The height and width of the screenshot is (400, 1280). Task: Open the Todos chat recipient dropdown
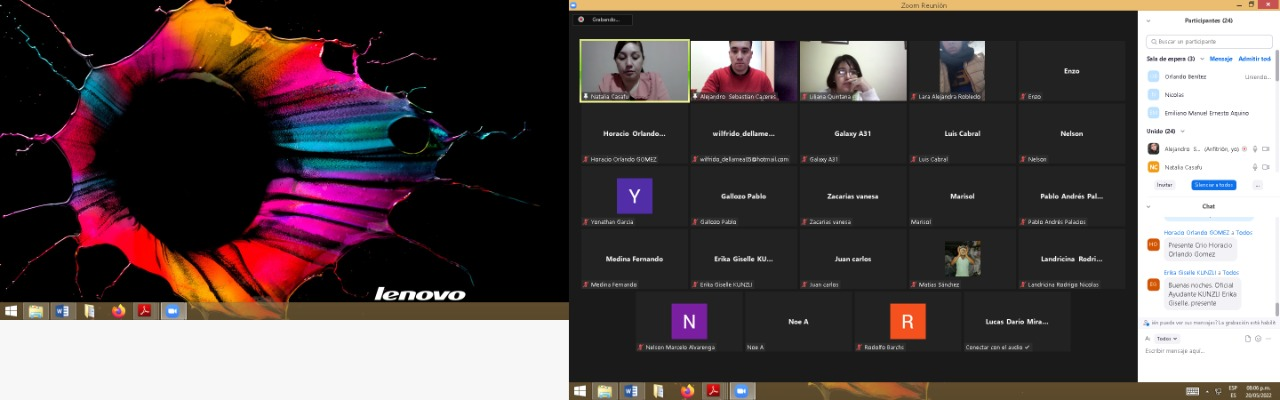click(x=1166, y=339)
